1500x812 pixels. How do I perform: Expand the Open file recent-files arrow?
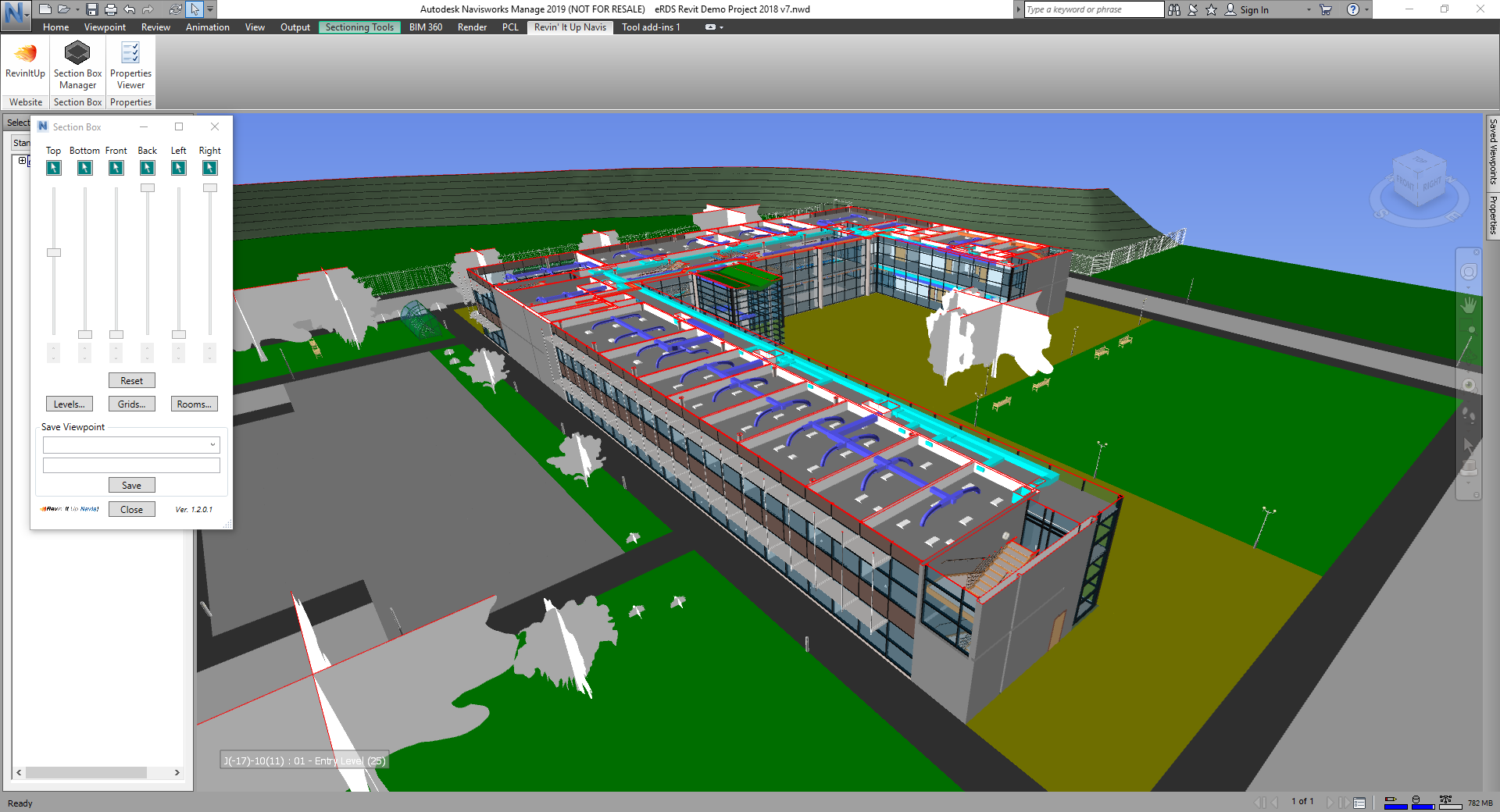pyautogui.click(x=77, y=9)
